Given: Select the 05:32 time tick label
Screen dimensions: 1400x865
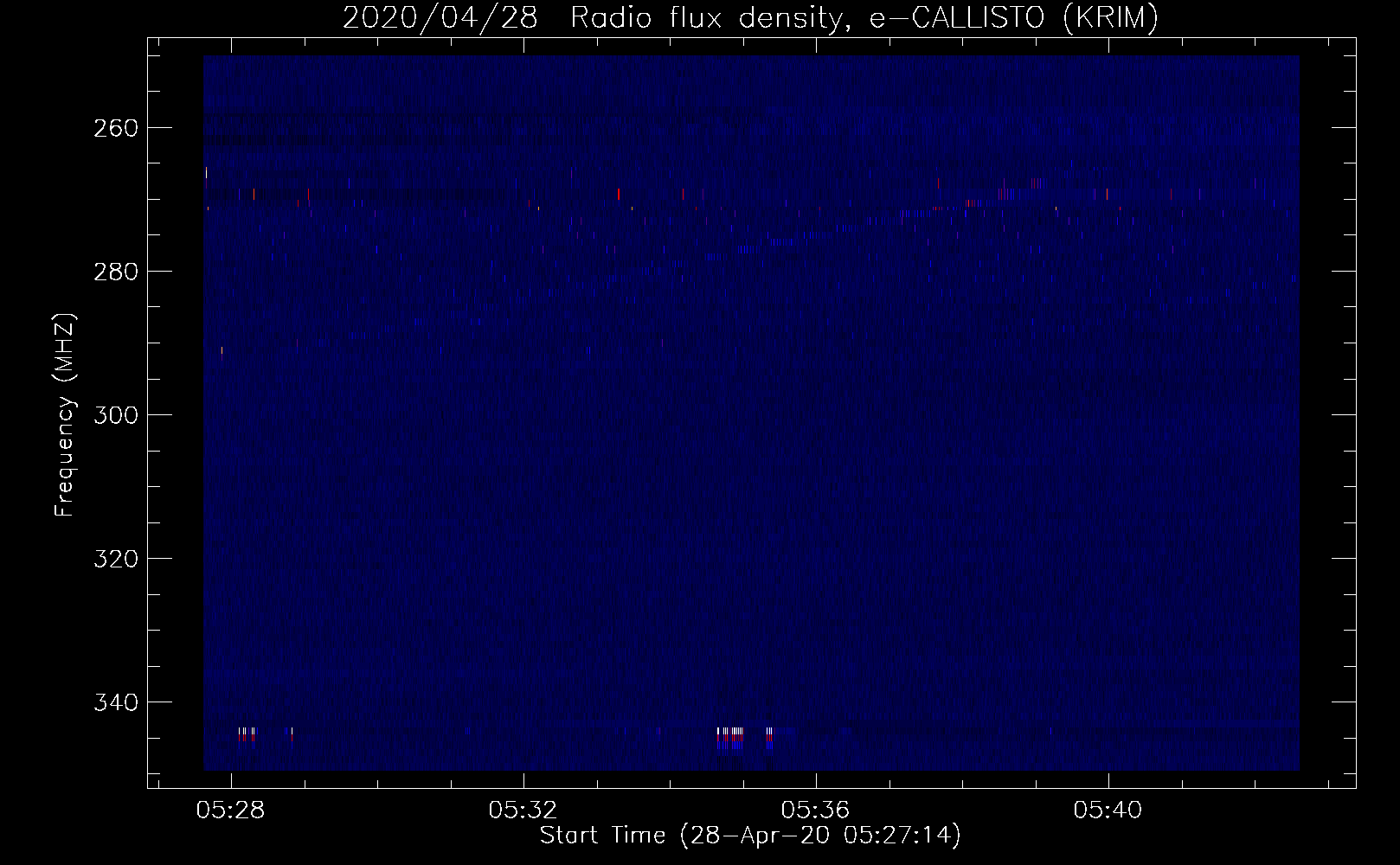Looking at the screenshot, I should tap(523, 811).
